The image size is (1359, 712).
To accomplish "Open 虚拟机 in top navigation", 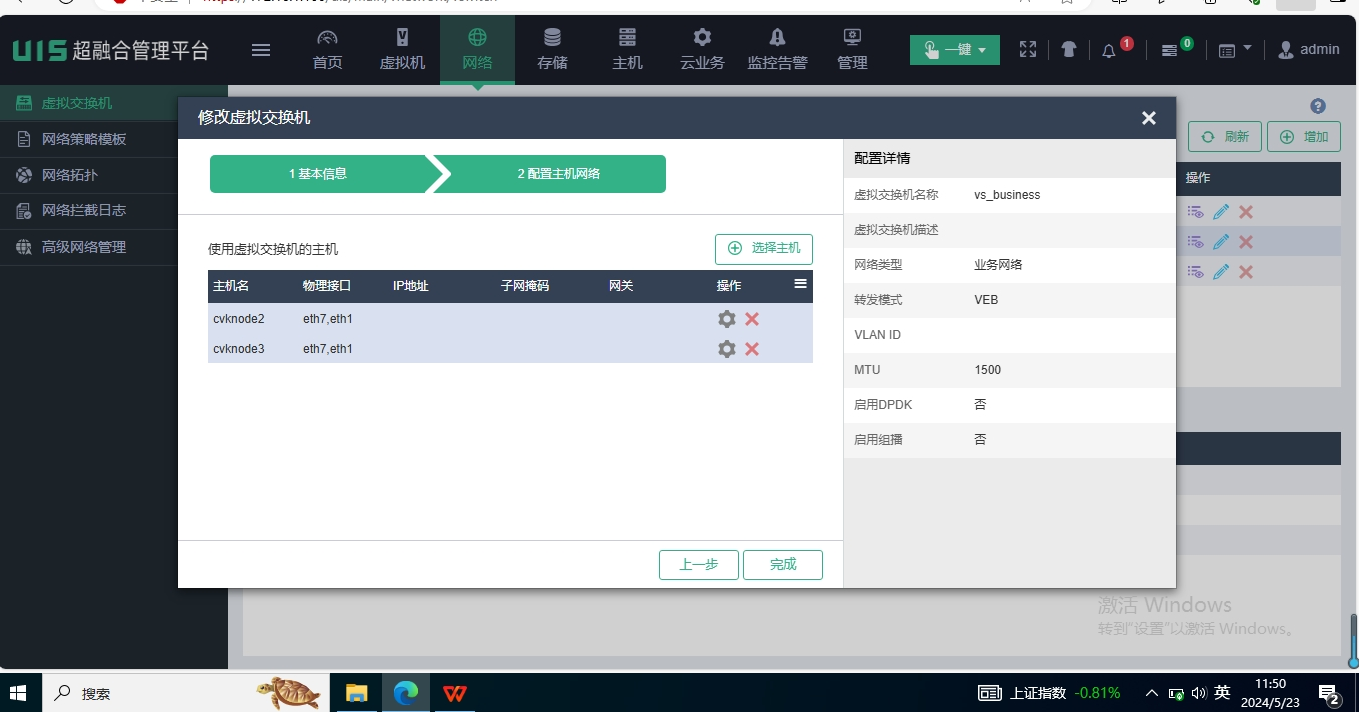I will [402, 50].
